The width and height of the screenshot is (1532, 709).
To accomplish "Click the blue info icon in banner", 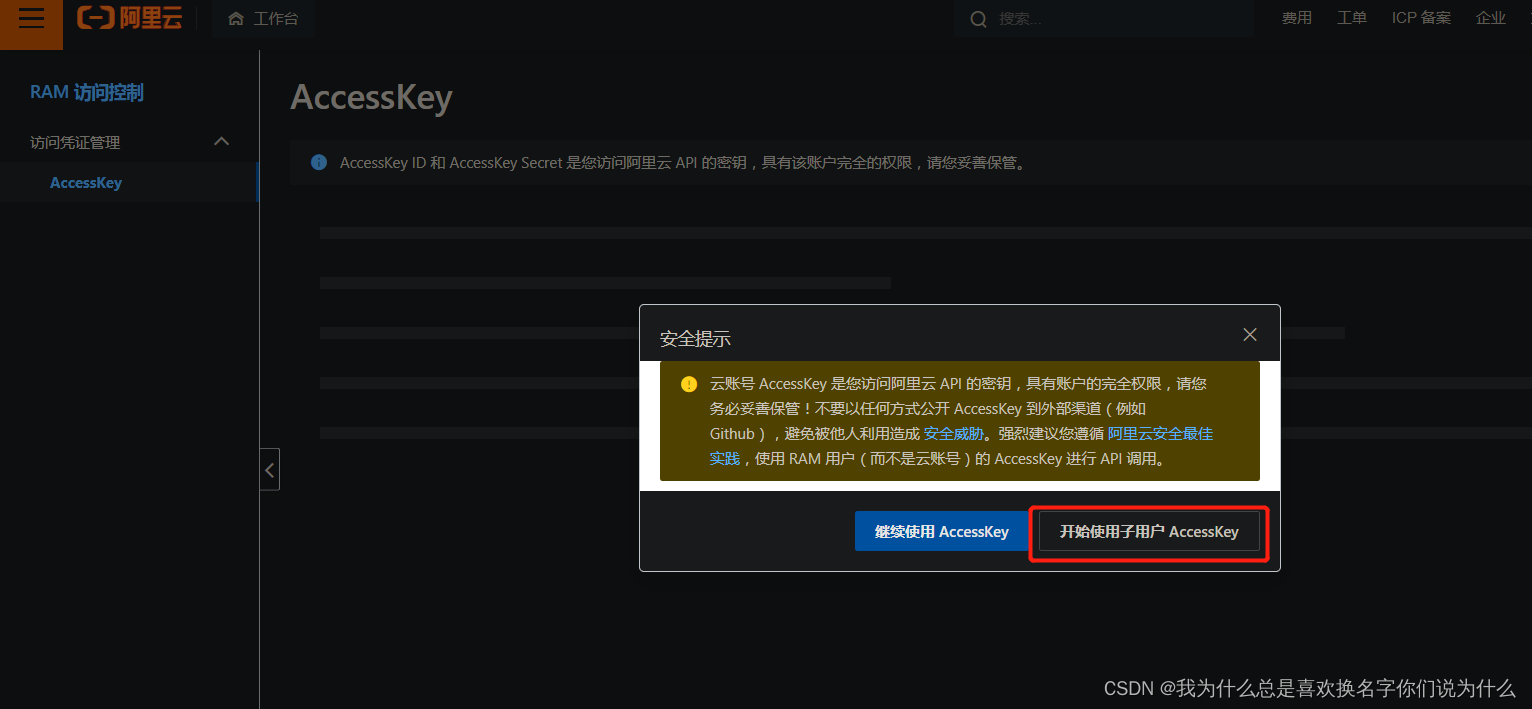I will tap(319, 162).
